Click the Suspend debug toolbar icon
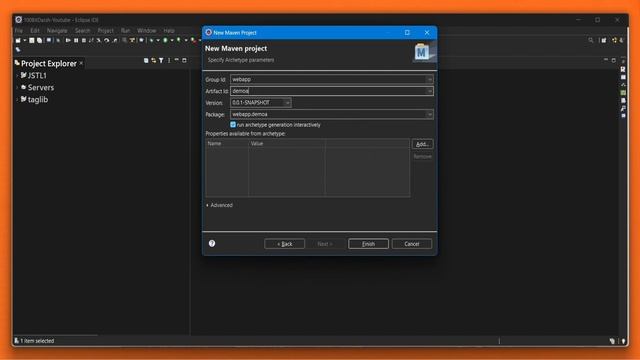This screenshot has width=640, height=360. click(76, 40)
